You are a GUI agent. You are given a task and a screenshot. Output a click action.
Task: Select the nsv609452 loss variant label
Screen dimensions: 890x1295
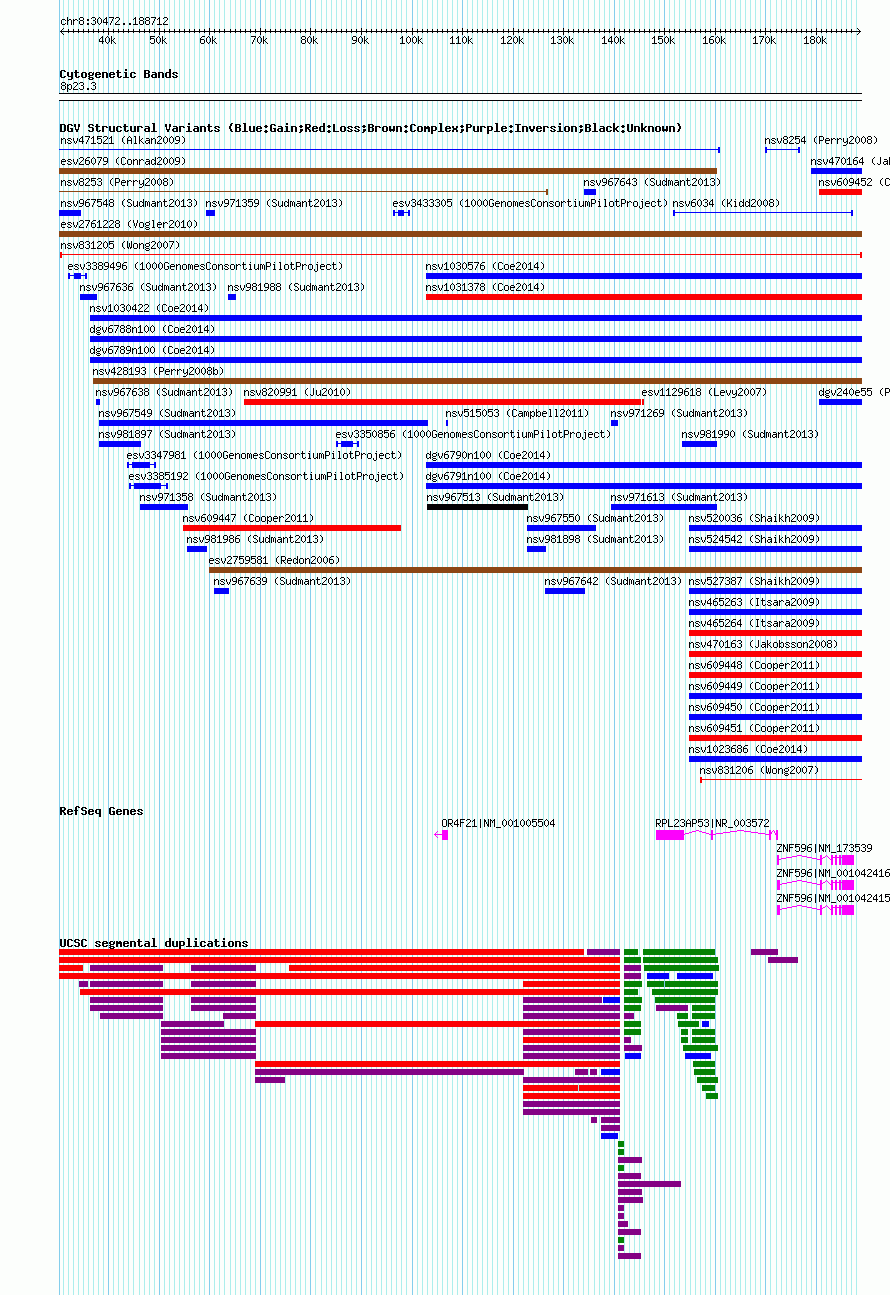coord(854,183)
